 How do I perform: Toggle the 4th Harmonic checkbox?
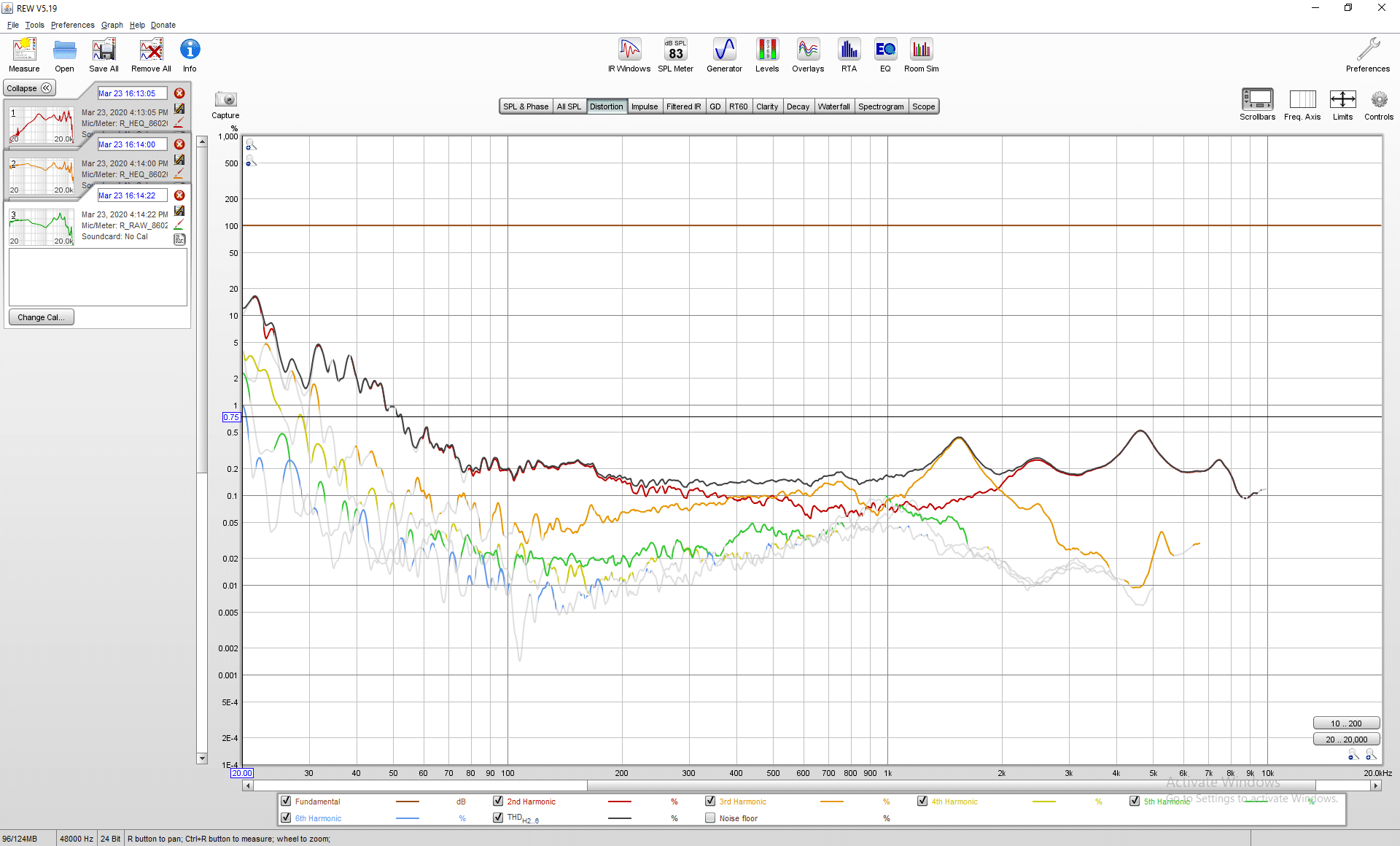point(922,801)
